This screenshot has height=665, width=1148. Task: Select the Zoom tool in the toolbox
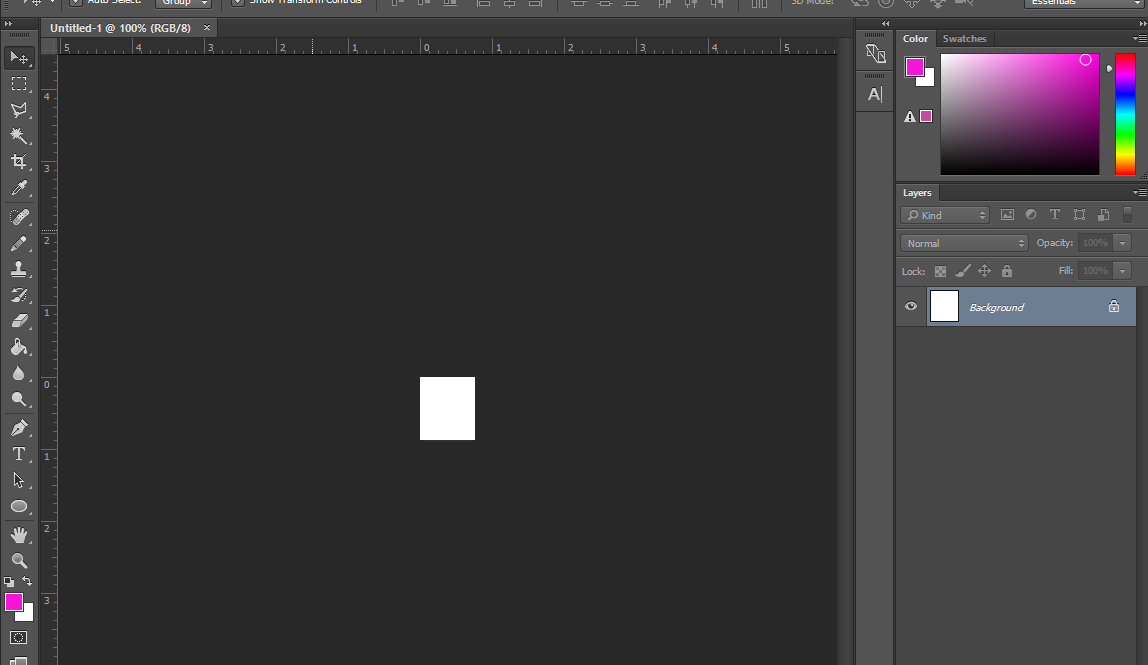pos(19,561)
